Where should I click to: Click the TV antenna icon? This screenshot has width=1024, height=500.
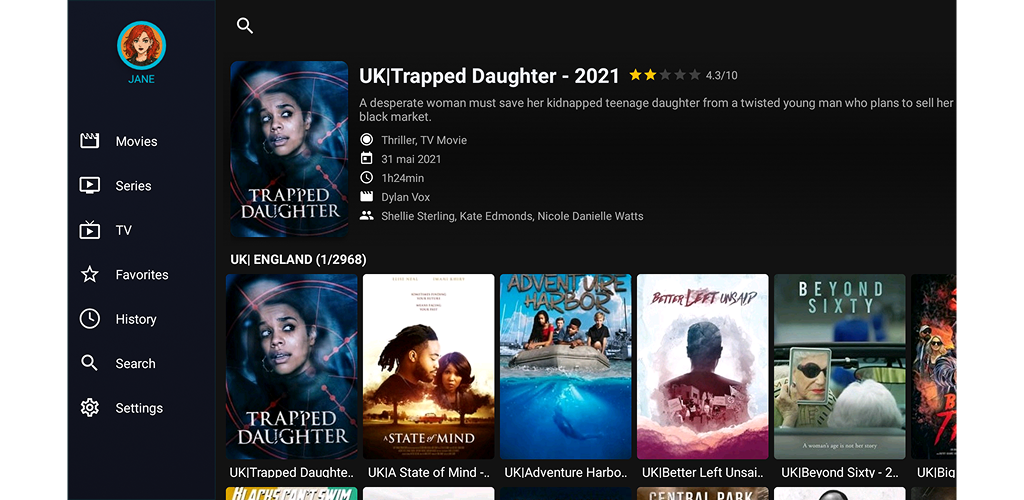(89, 230)
